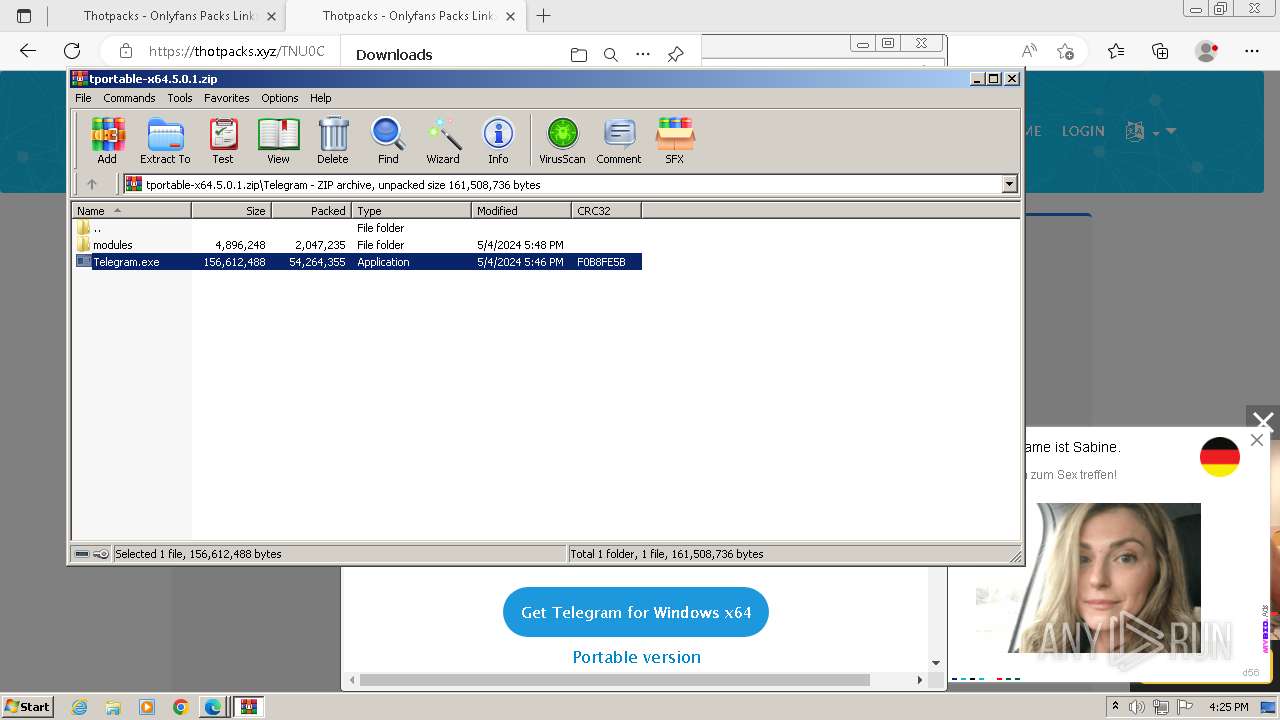Click the View file icon

click(278, 140)
